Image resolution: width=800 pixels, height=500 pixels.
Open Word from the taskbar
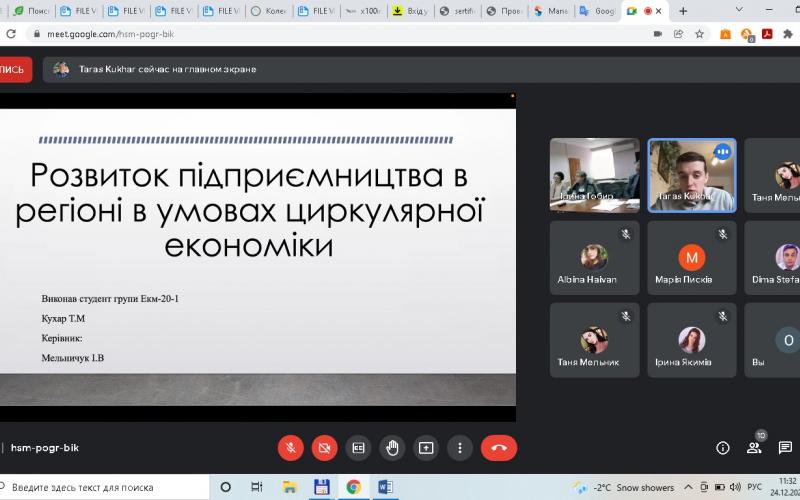pyautogui.click(x=385, y=487)
